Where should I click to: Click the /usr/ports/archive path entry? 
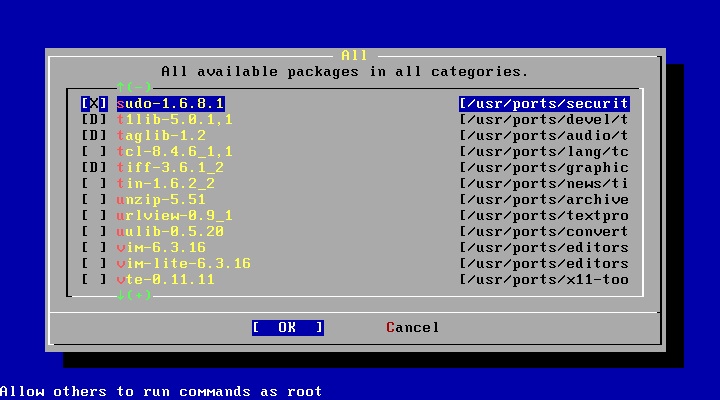(544, 200)
